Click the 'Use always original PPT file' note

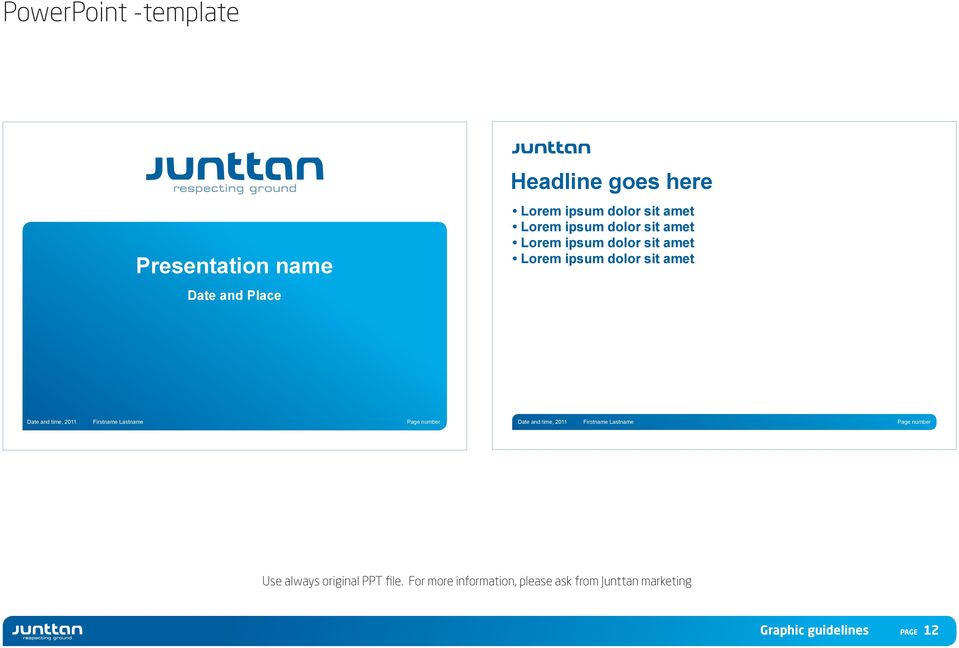click(477, 581)
